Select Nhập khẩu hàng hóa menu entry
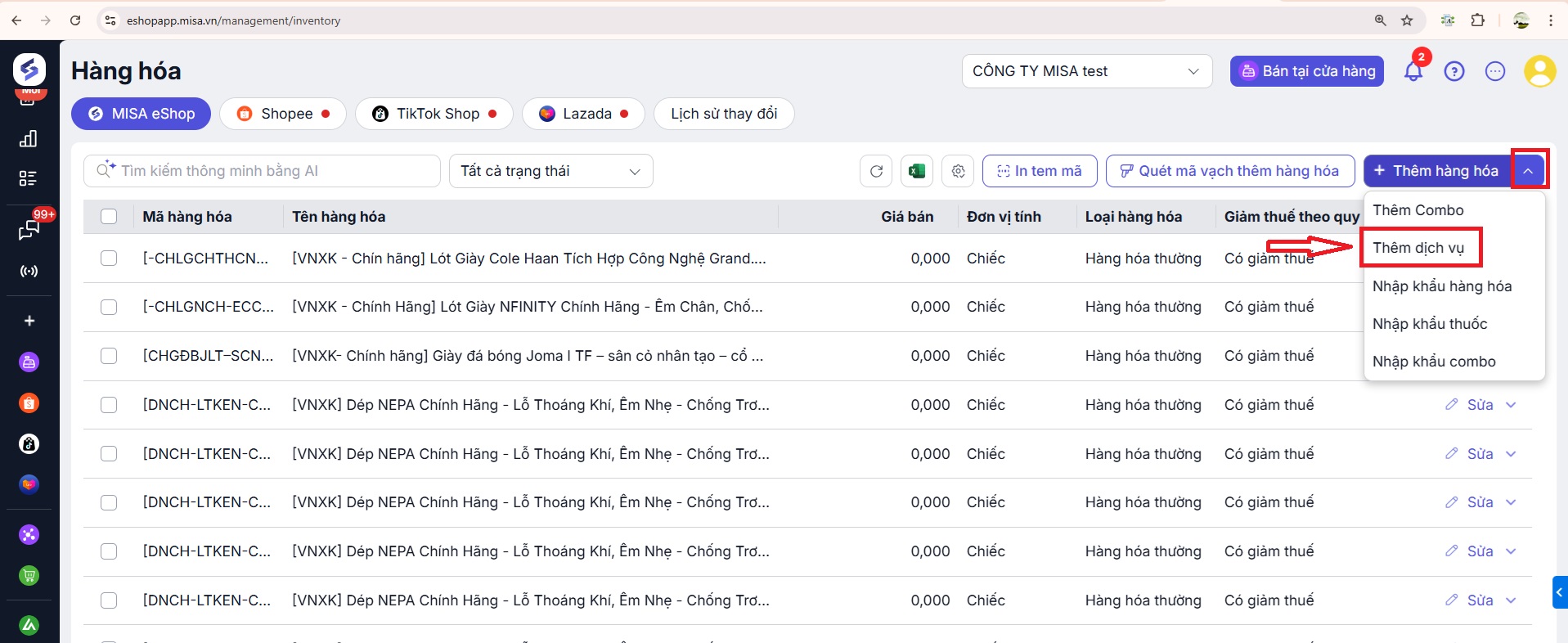Screen dimensions: 1568x643 click(1442, 286)
